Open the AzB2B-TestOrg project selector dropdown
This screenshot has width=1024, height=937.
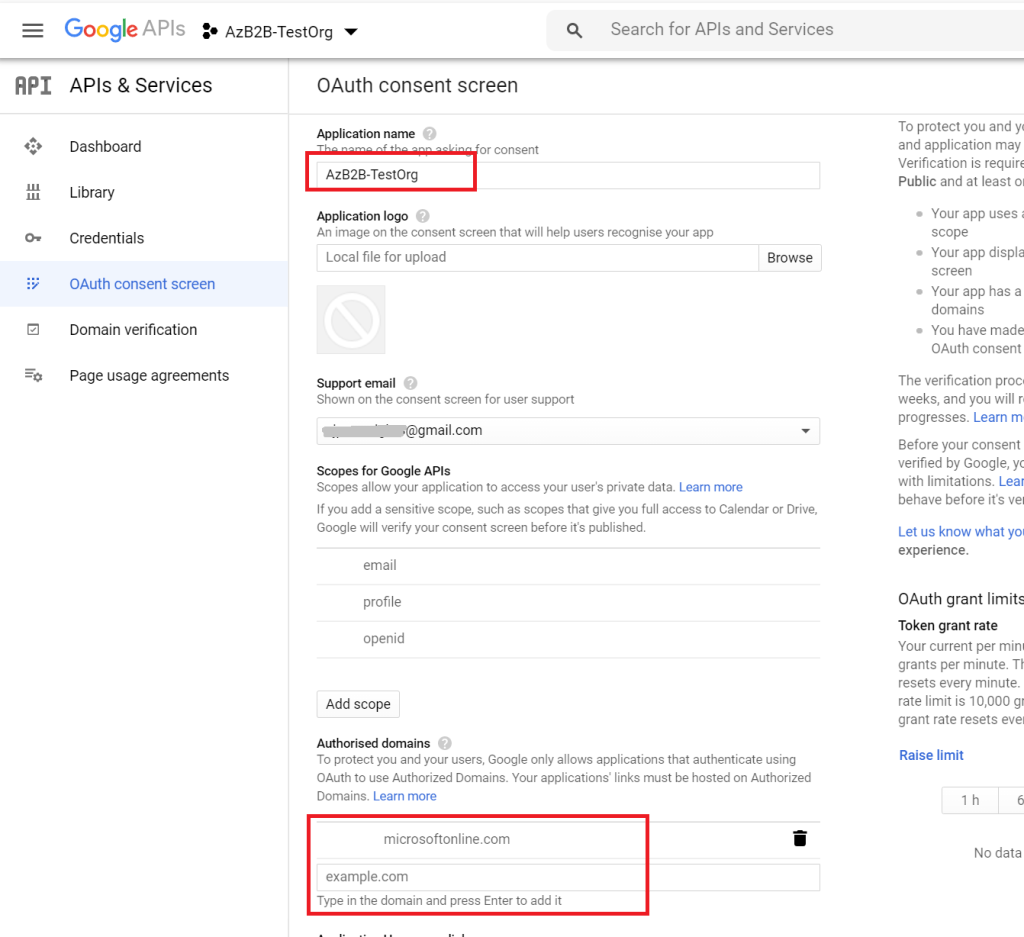[x=280, y=31]
